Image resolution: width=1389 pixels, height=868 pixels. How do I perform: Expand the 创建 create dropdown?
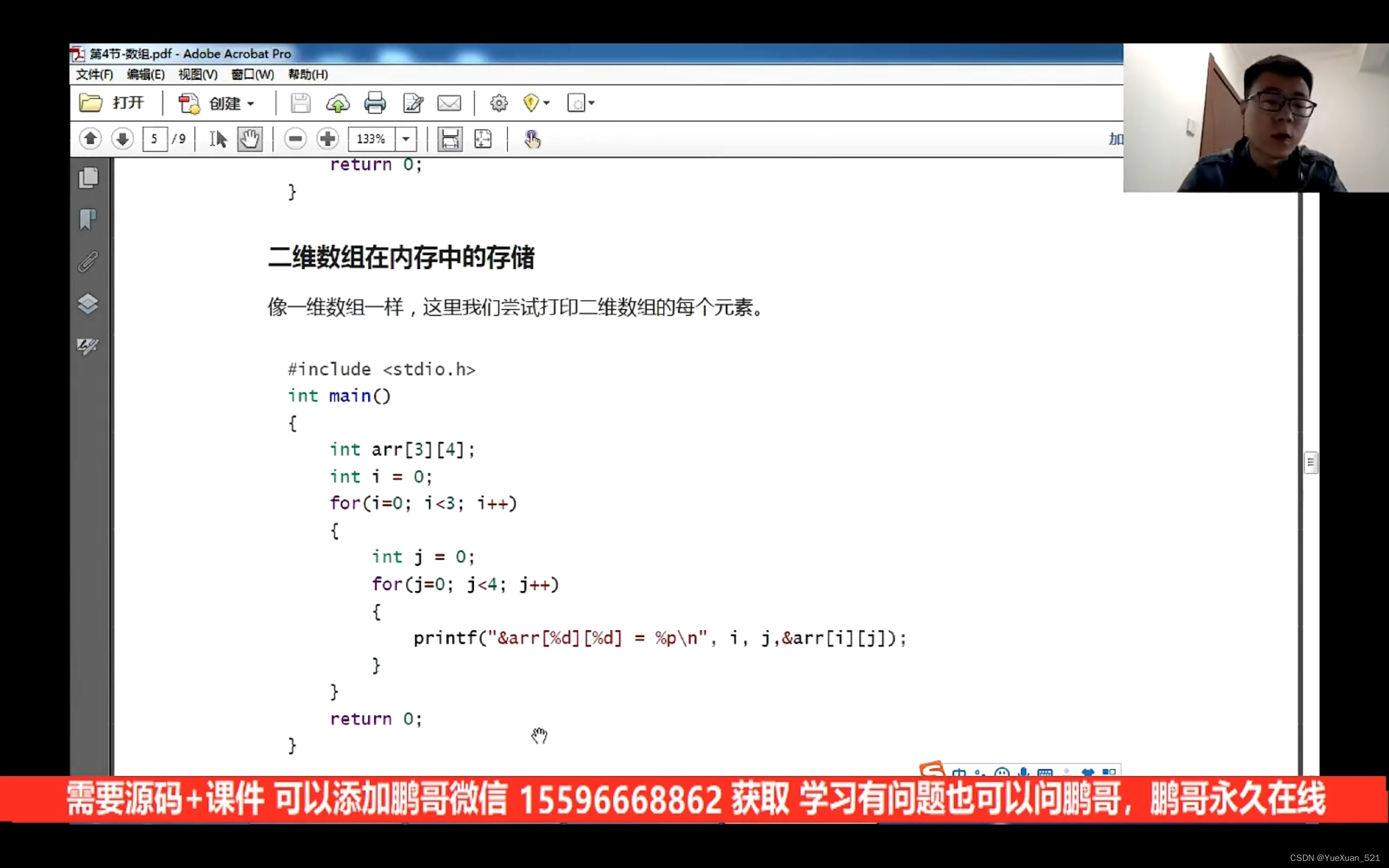pyautogui.click(x=251, y=104)
